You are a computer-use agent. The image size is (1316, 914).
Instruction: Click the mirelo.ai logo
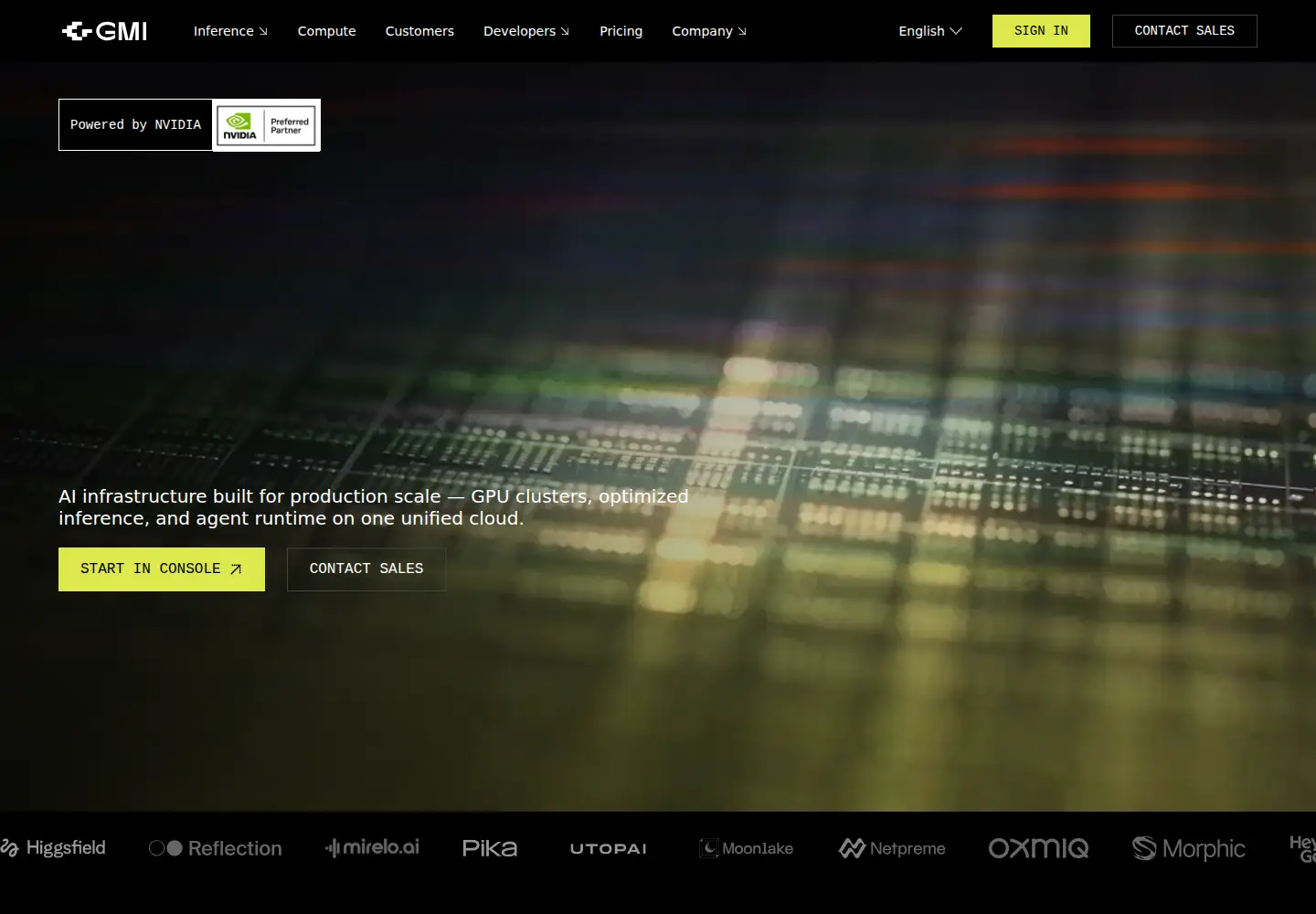coord(372,848)
